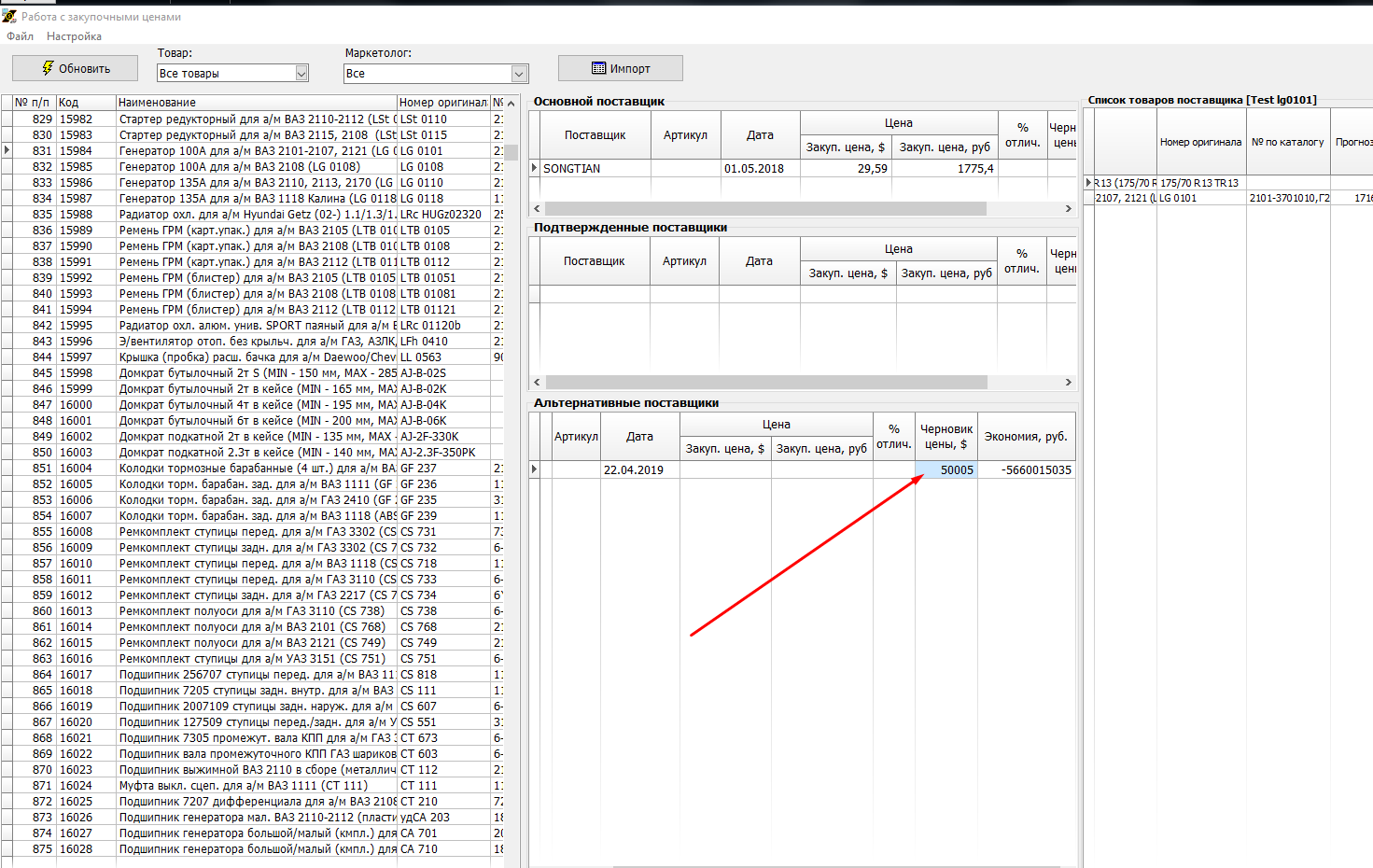The height and width of the screenshot is (868, 1373).
Task: Click LG 0101 cell in supplier goods list
Action: click(x=1201, y=198)
